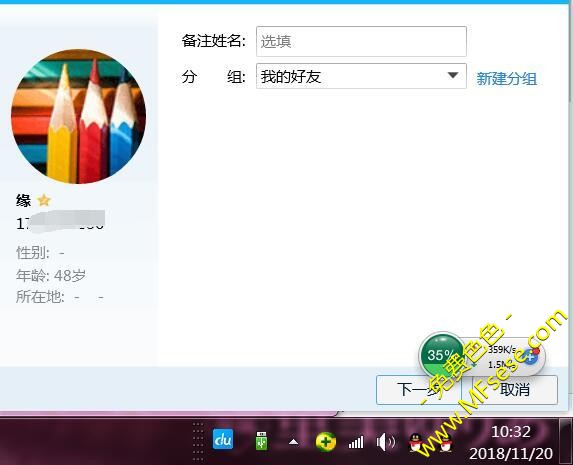Viewport: 573px width, 465px height.
Task: Click the Baidu input method tray icon
Action: pos(223,439)
